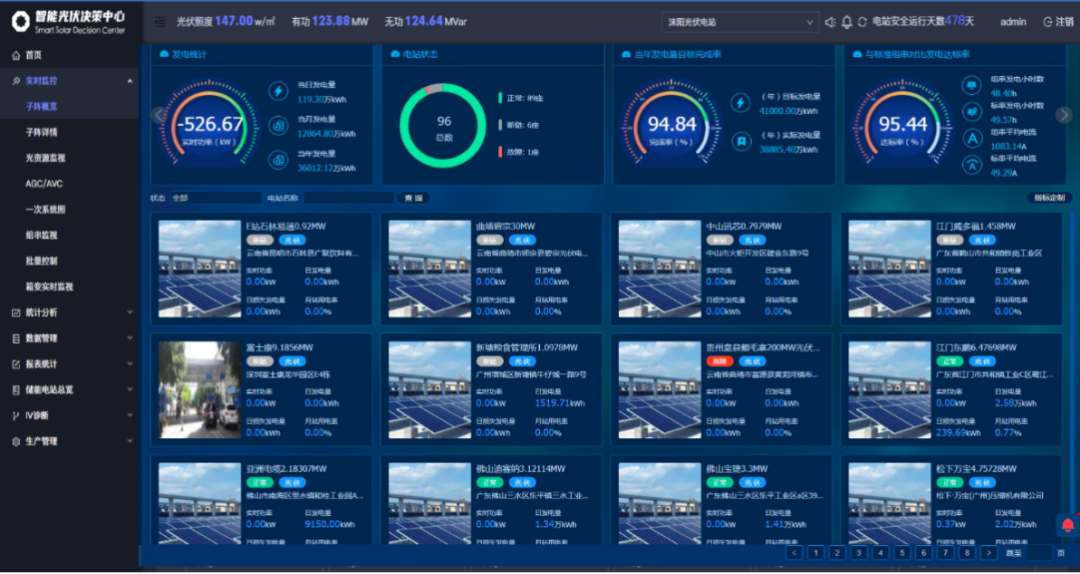Click the refresh icon in top bar
The width and height of the screenshot is (1080, 574).
(862, 22)
